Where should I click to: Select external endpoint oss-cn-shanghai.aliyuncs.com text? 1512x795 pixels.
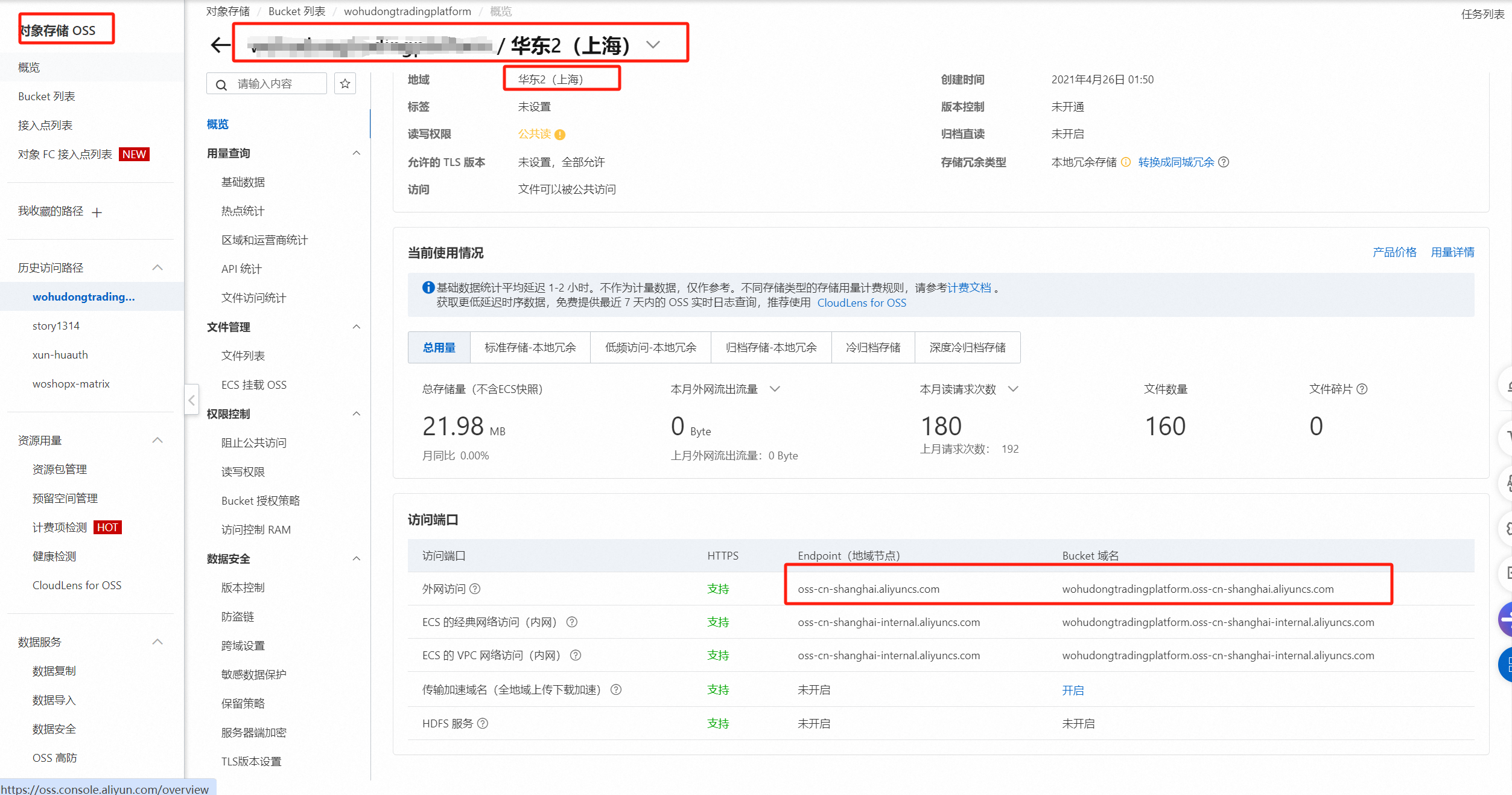868,589
